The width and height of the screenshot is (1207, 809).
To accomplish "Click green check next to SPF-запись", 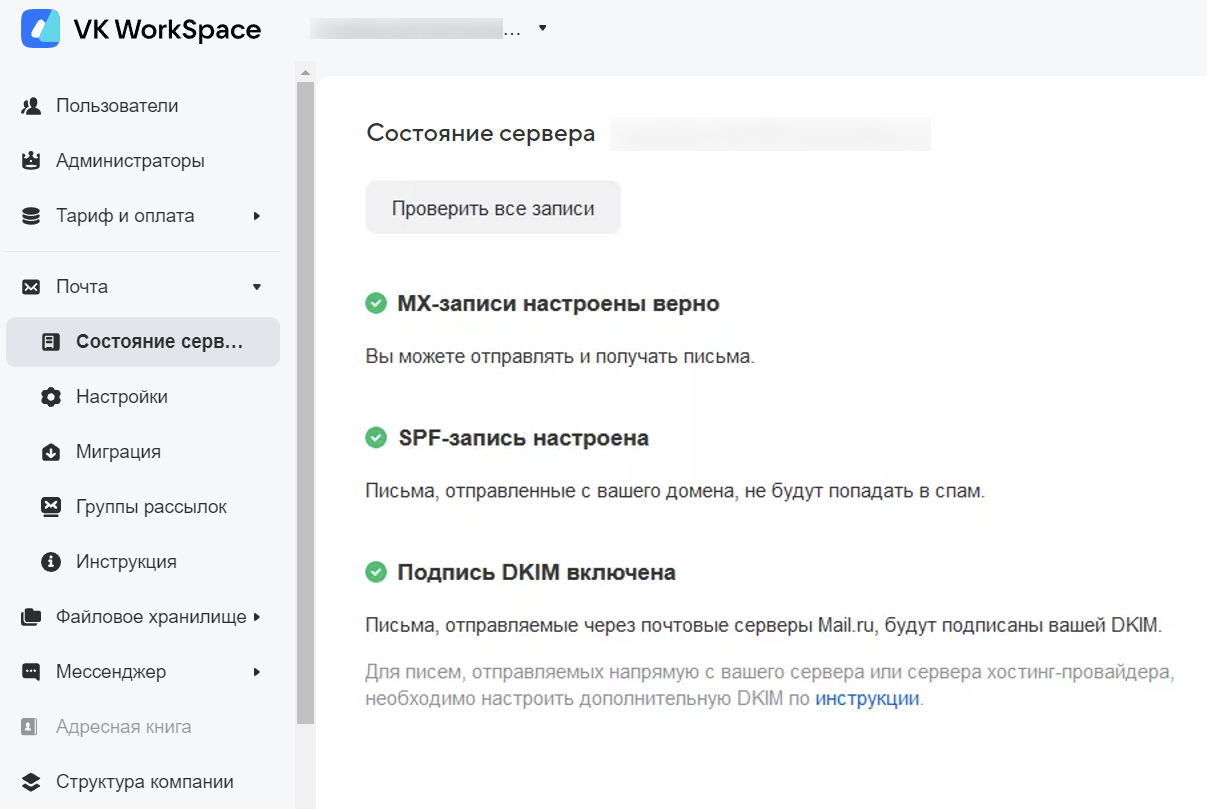I will pos(376,438).
